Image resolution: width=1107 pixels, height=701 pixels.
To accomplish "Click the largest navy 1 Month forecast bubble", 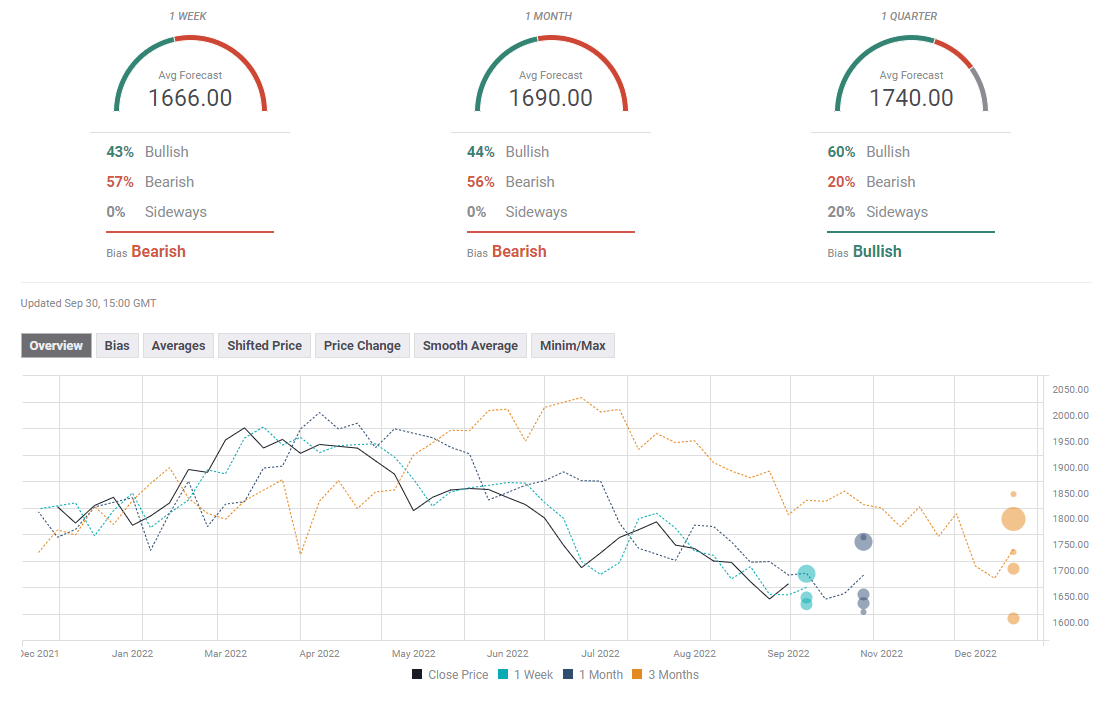I will pos(864,542).
